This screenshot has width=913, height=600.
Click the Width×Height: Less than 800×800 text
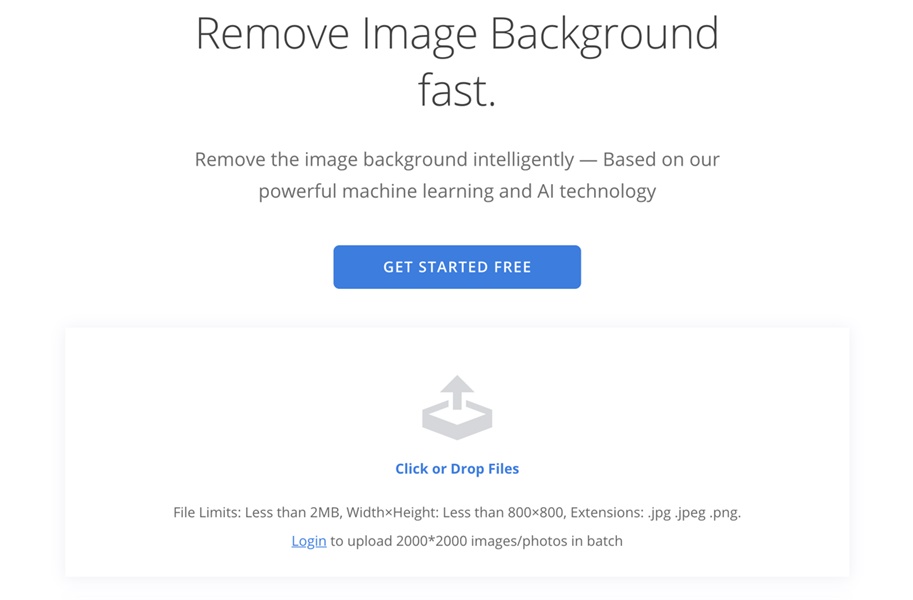coord(456,513)
